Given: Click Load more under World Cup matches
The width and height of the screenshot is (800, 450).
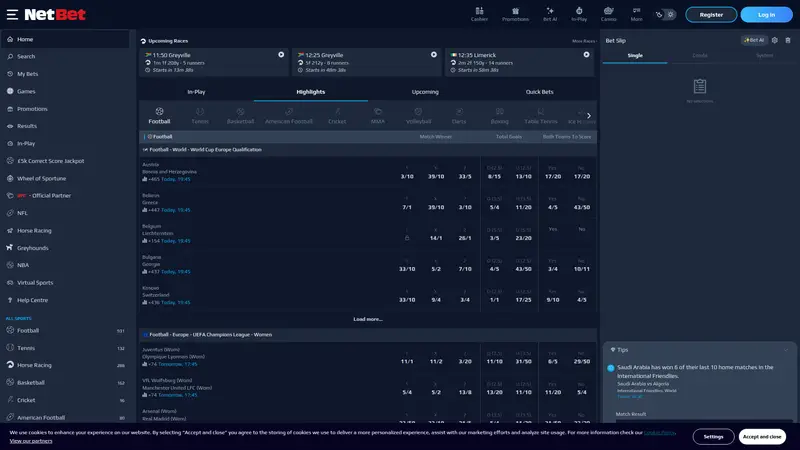Looking at the screenshot, I should 368,319.
